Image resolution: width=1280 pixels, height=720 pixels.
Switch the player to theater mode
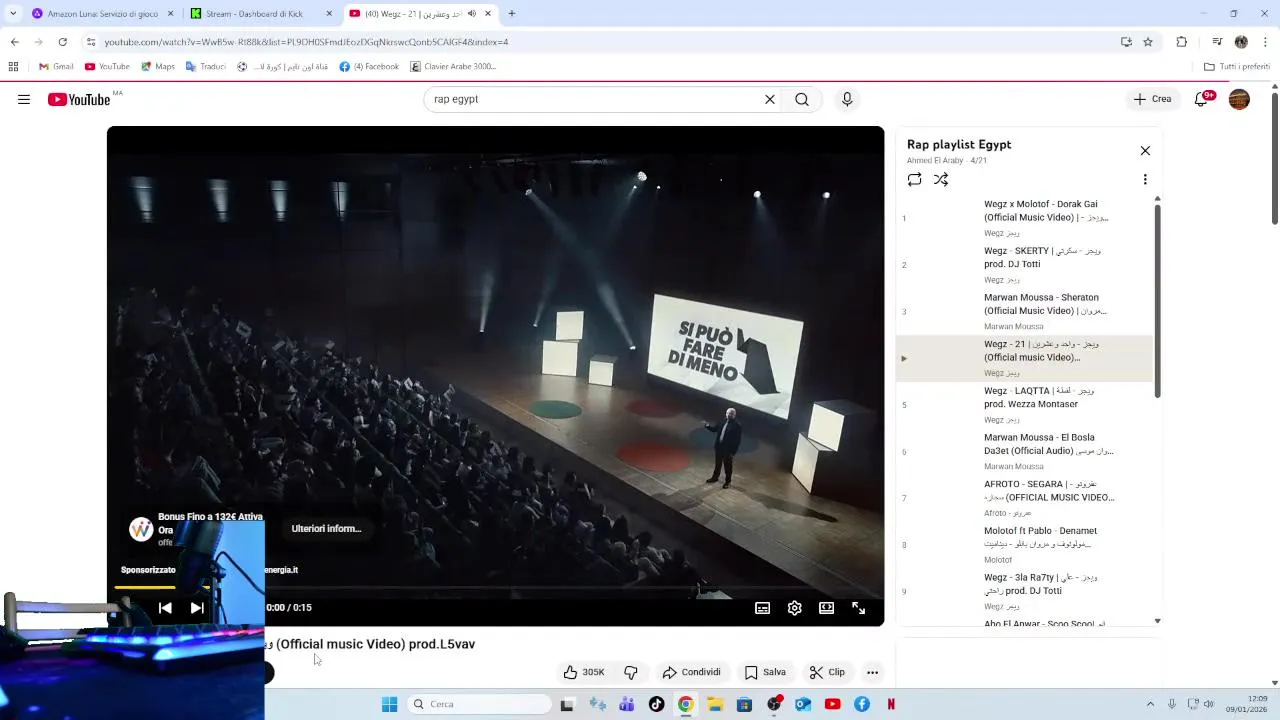click(826, 607)
